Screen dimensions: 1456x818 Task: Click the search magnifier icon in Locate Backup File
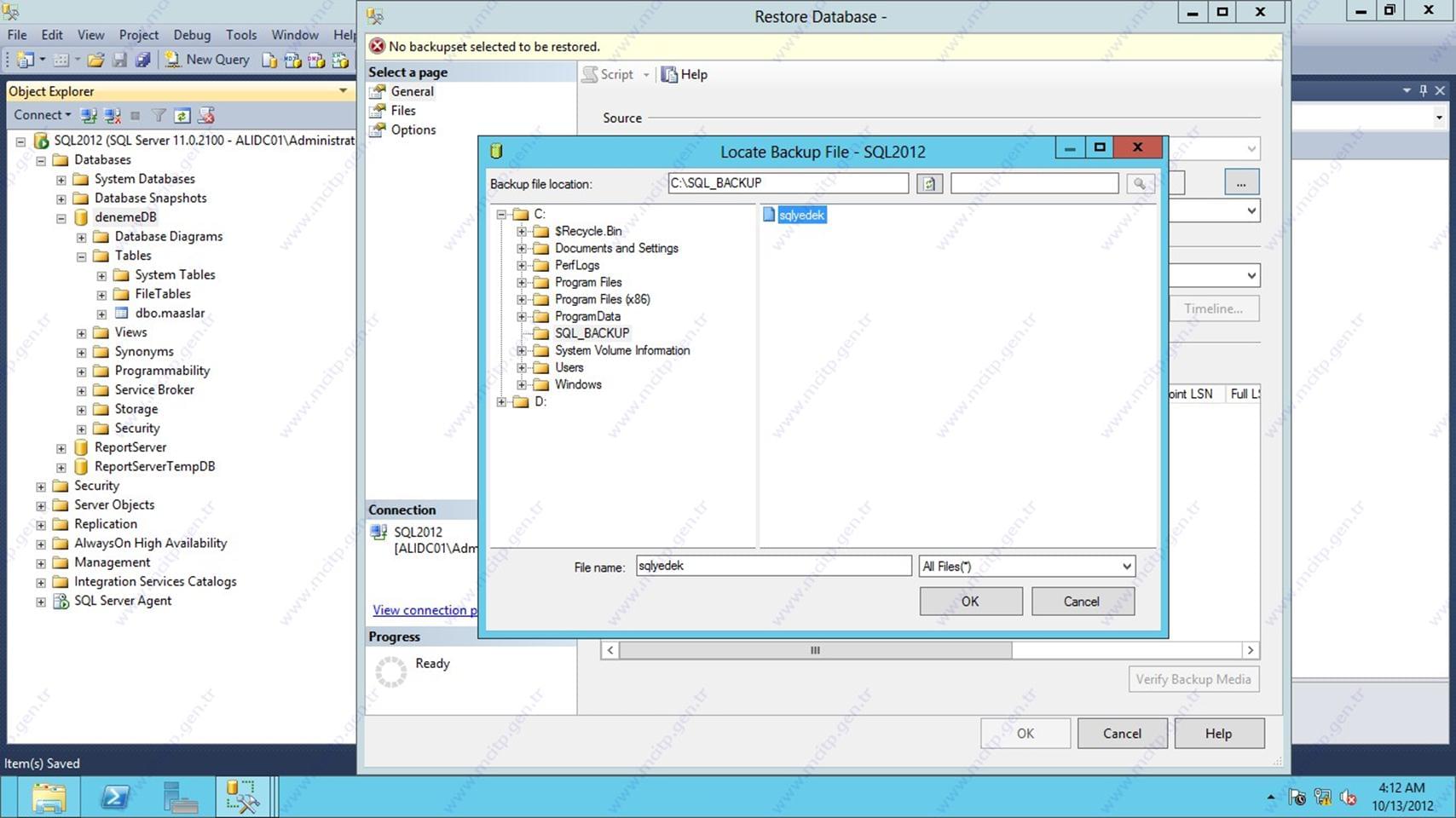click(x=1140, y=183)
